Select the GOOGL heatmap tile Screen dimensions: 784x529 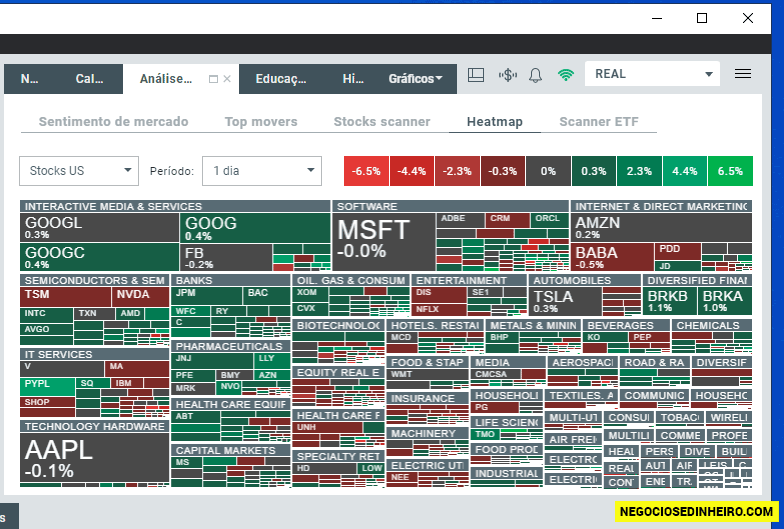click(x=100, y=228)
